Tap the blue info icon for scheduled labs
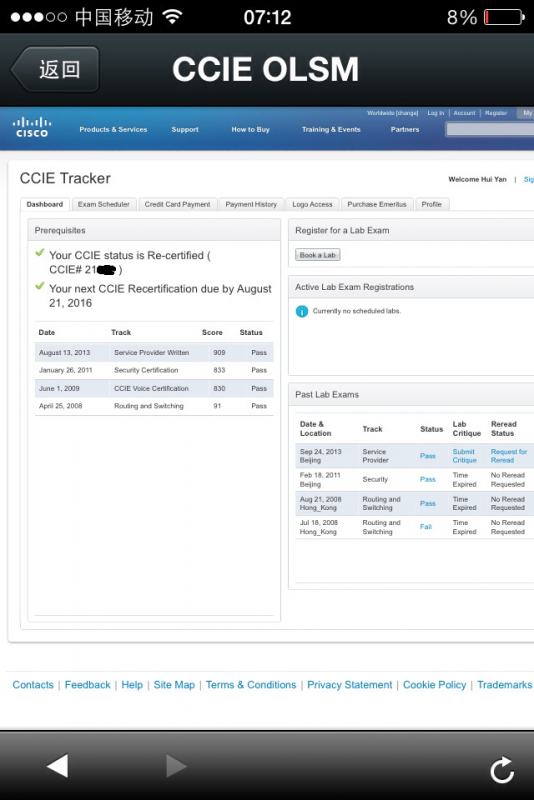The height and width of the screenshot is (800, 534). [302, 311]
